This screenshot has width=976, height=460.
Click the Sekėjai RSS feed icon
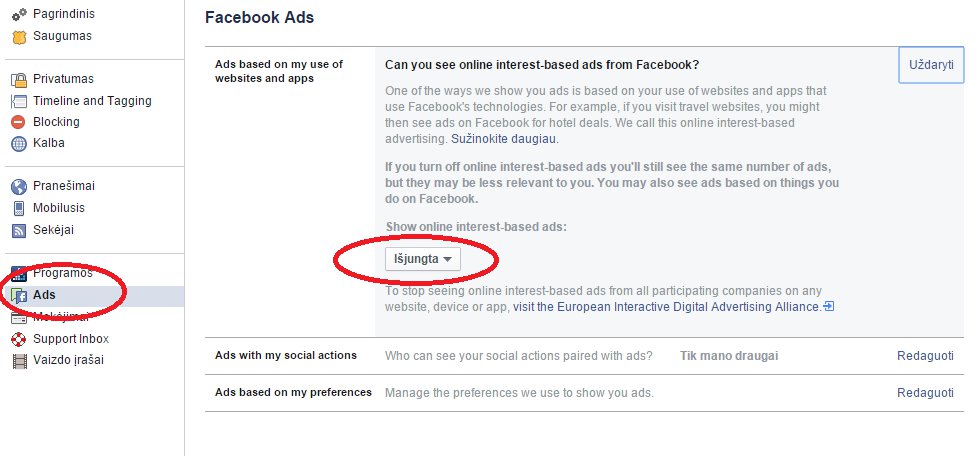[19, 230]
